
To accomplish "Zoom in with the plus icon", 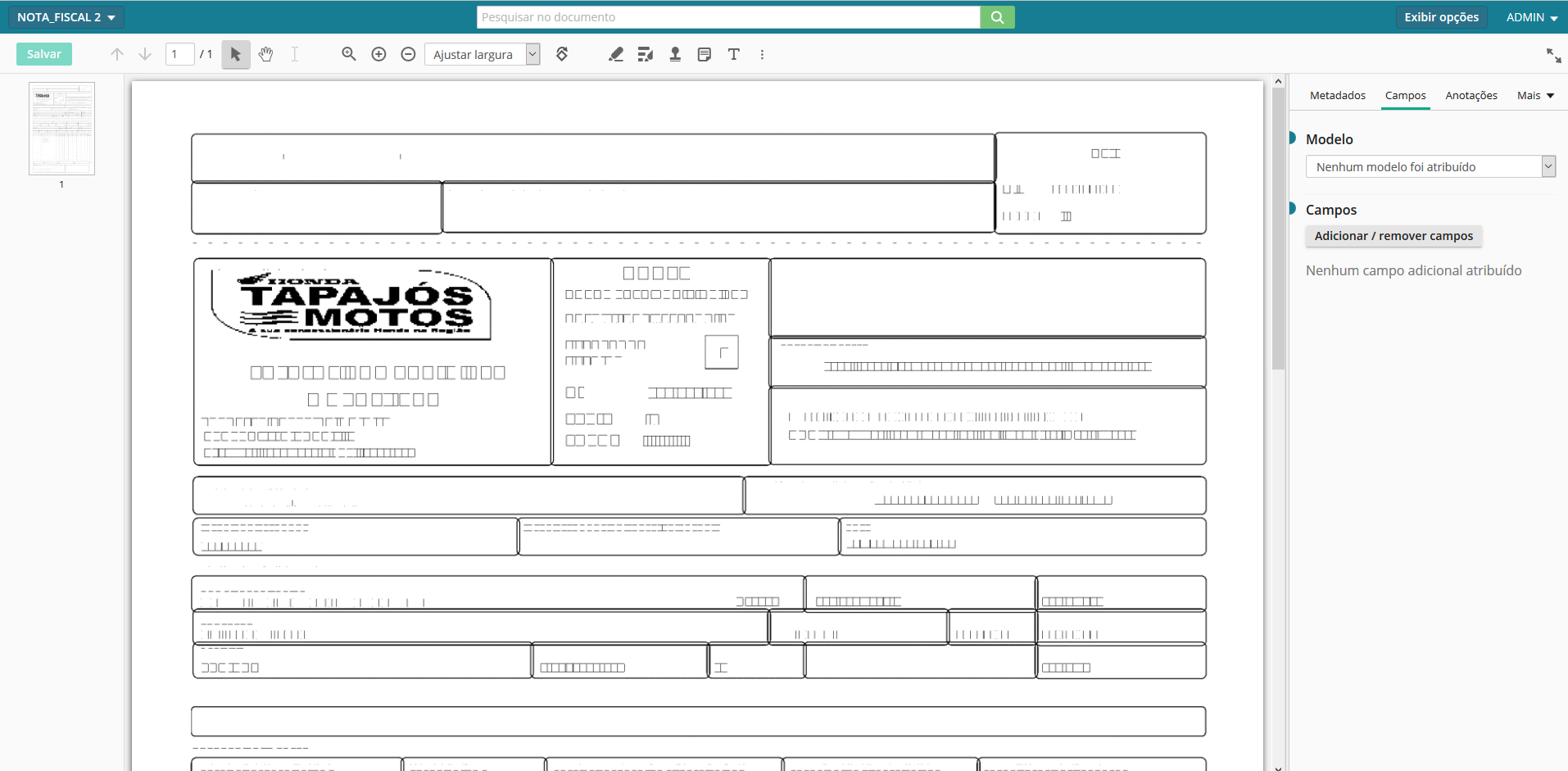I will click(378, 54).
